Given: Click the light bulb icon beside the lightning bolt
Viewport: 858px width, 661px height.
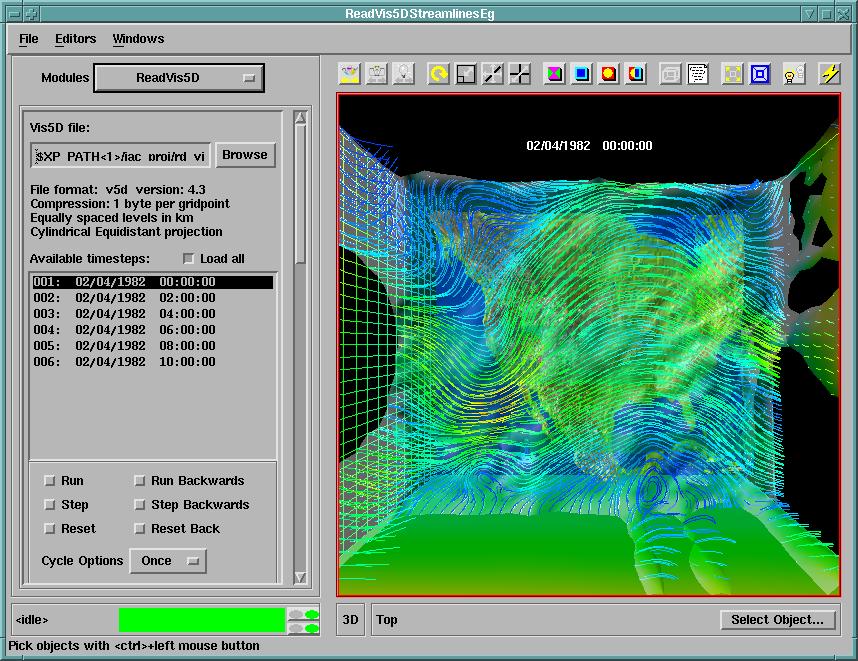Looking at the screenshot, I should coord(794,74).
